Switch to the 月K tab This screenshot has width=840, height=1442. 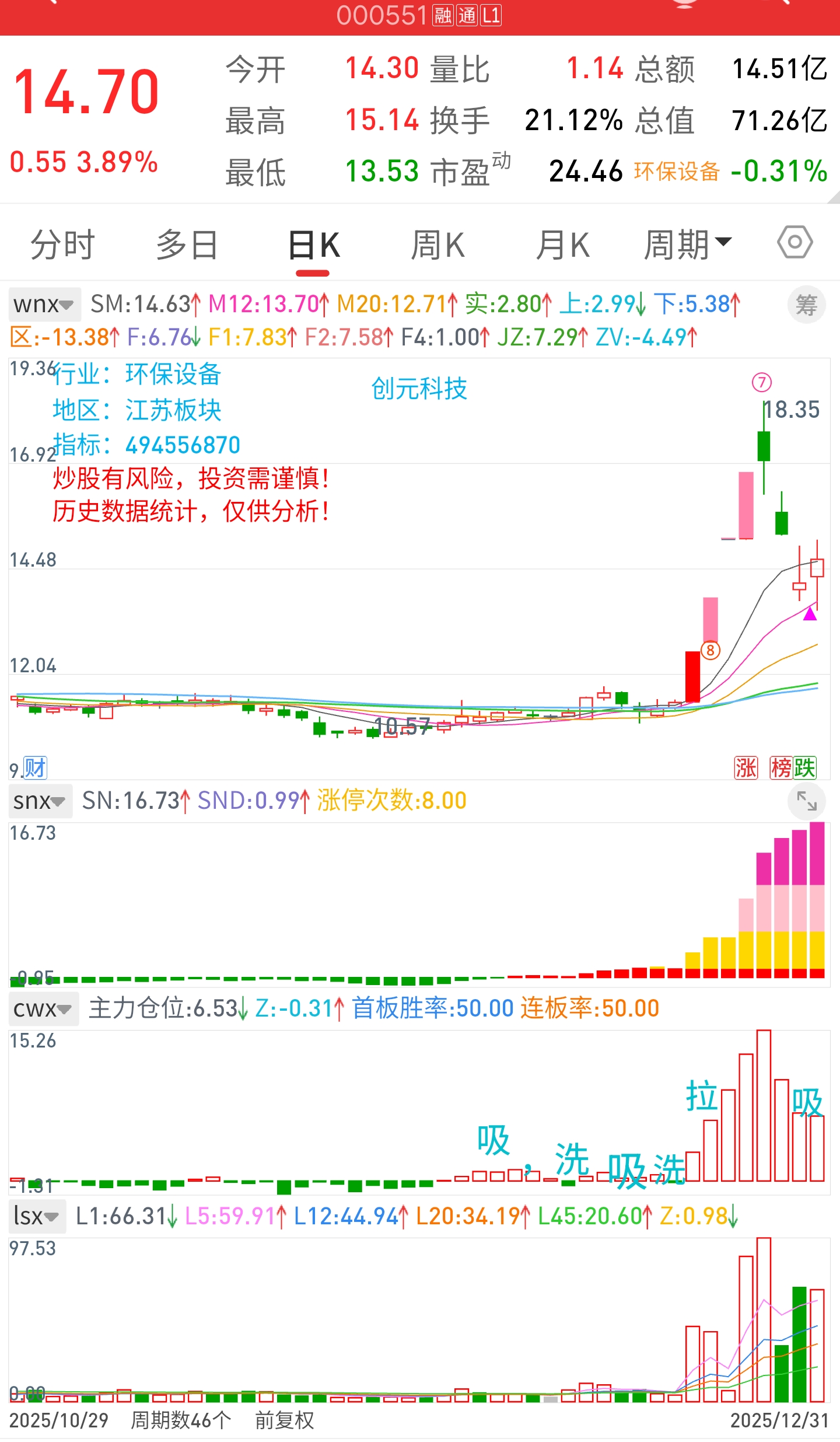(x=563, y=245)
